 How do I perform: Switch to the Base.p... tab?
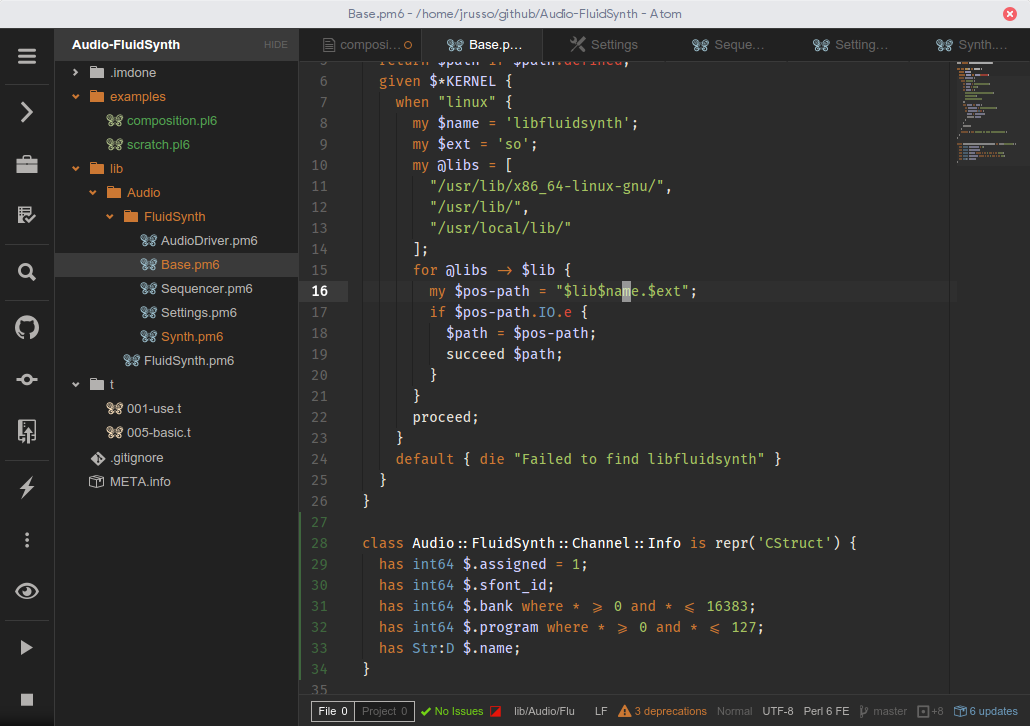pyautogui.click(x=482, y=45)
